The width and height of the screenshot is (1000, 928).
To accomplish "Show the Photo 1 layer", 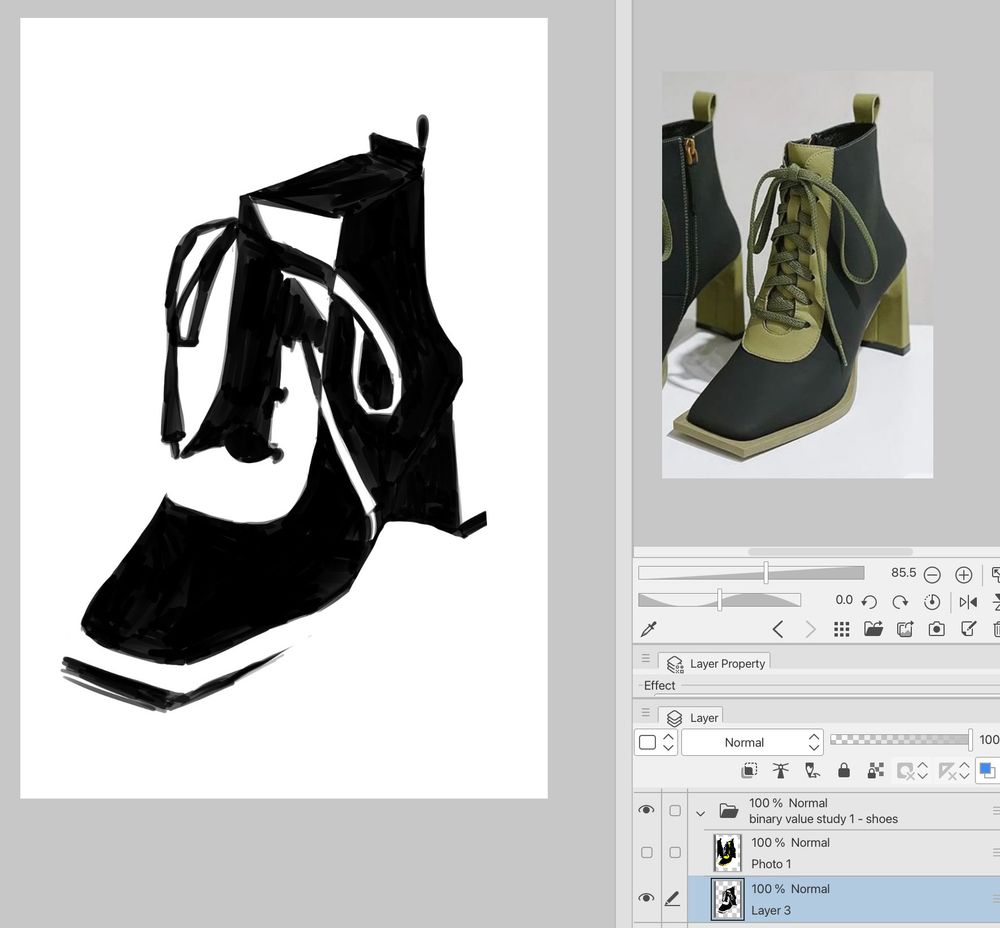I will tap(647, 852).
